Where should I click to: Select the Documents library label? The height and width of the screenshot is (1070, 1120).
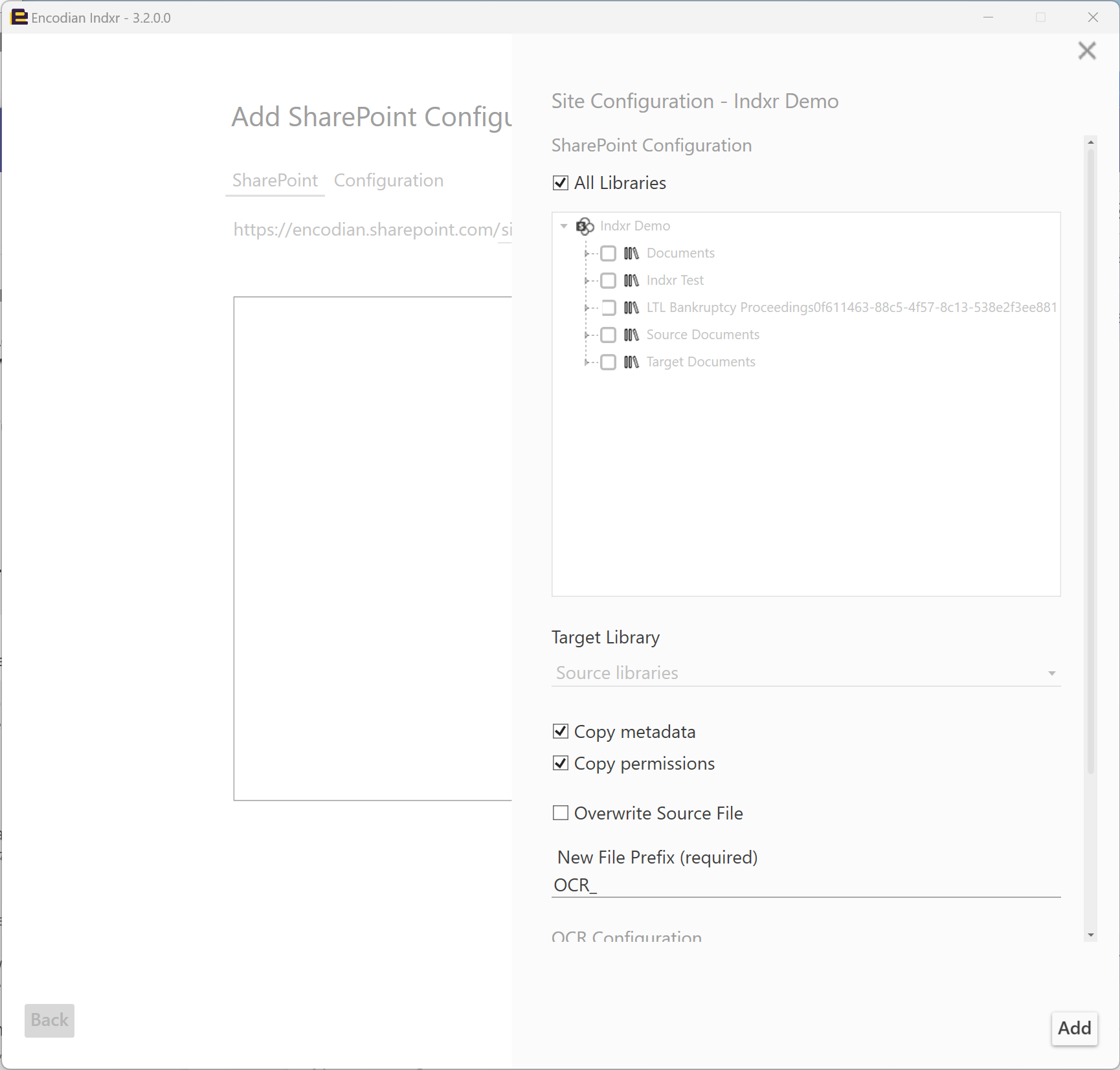click(x=680, y=253)
